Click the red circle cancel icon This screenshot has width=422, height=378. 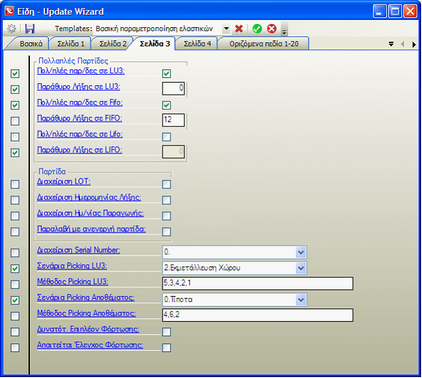coord(272,29)
